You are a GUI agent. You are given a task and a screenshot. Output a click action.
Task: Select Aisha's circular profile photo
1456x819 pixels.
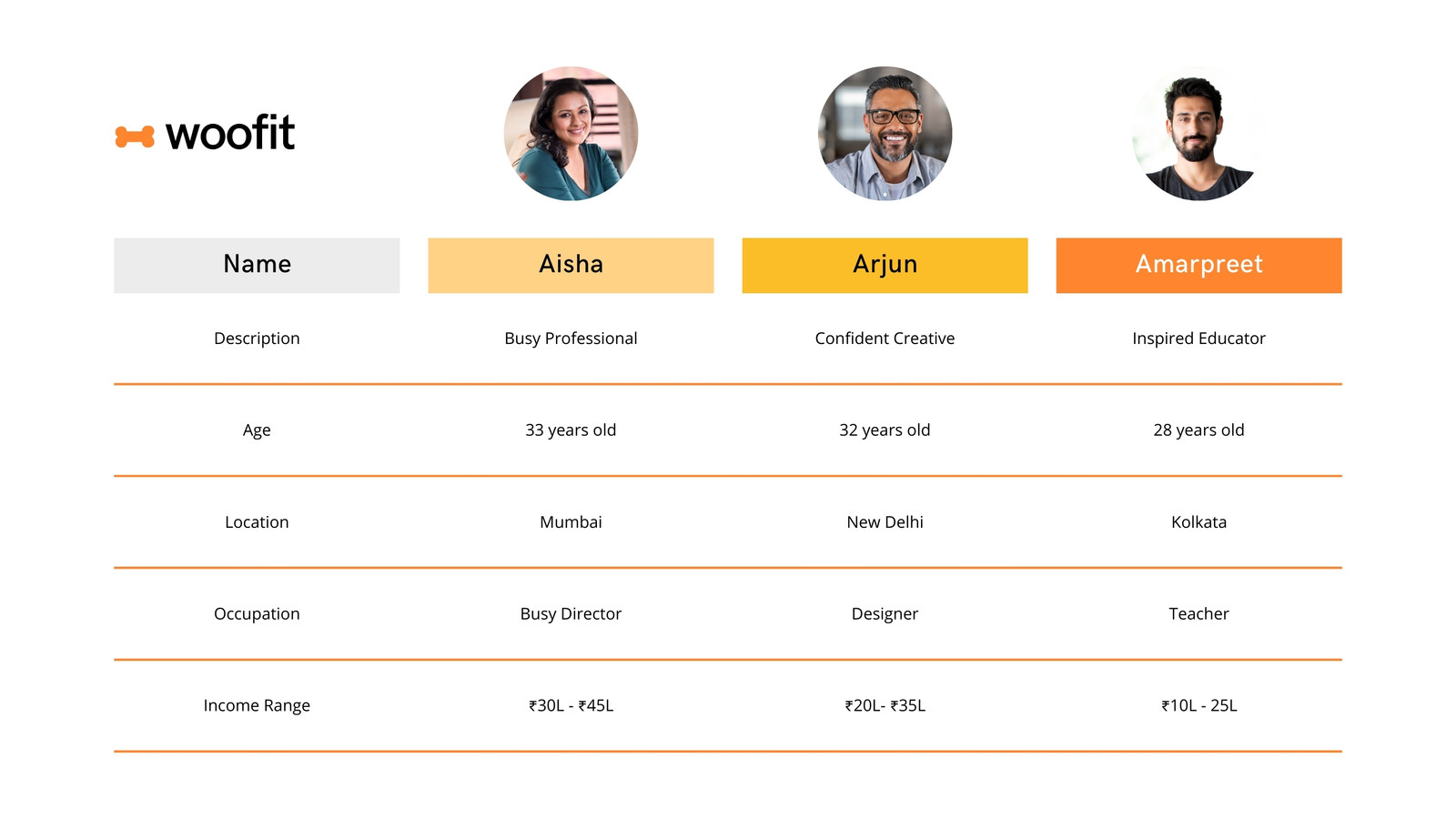click(x=571, y=134)
